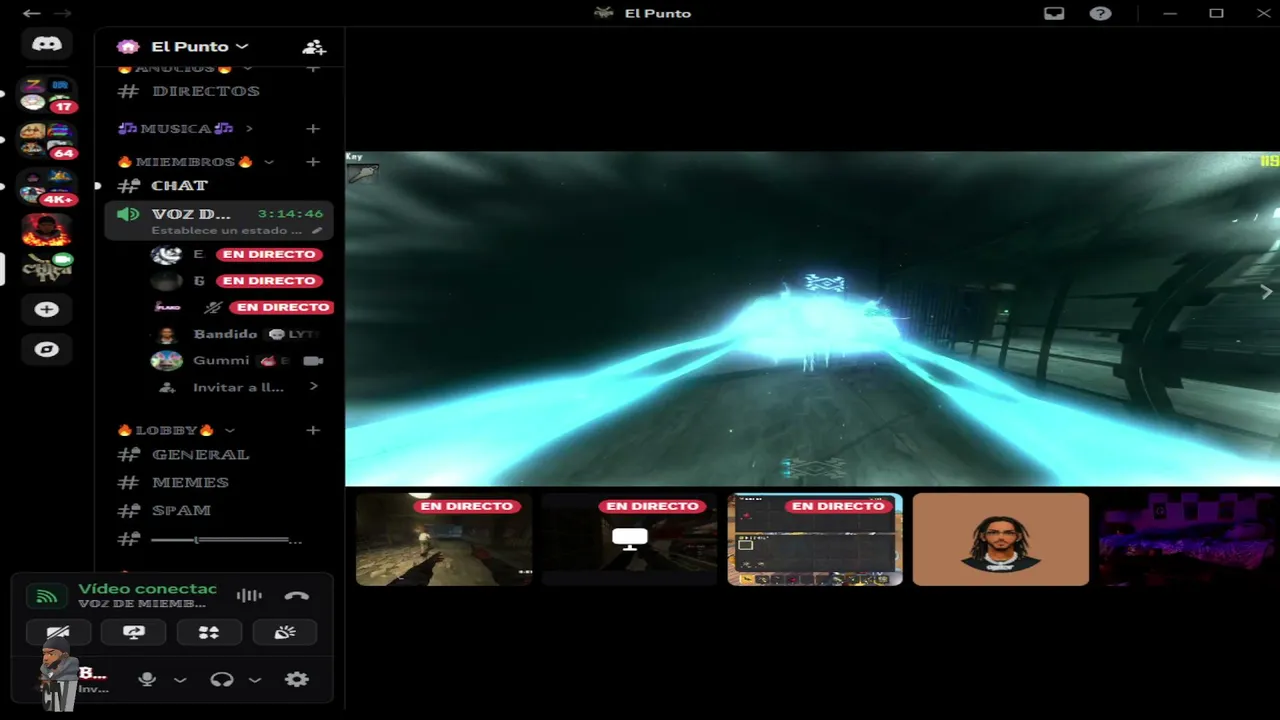Click Establece un estado text
Image resolution: width=1280 pixels, height=720 pixels.
pos(226,230)
